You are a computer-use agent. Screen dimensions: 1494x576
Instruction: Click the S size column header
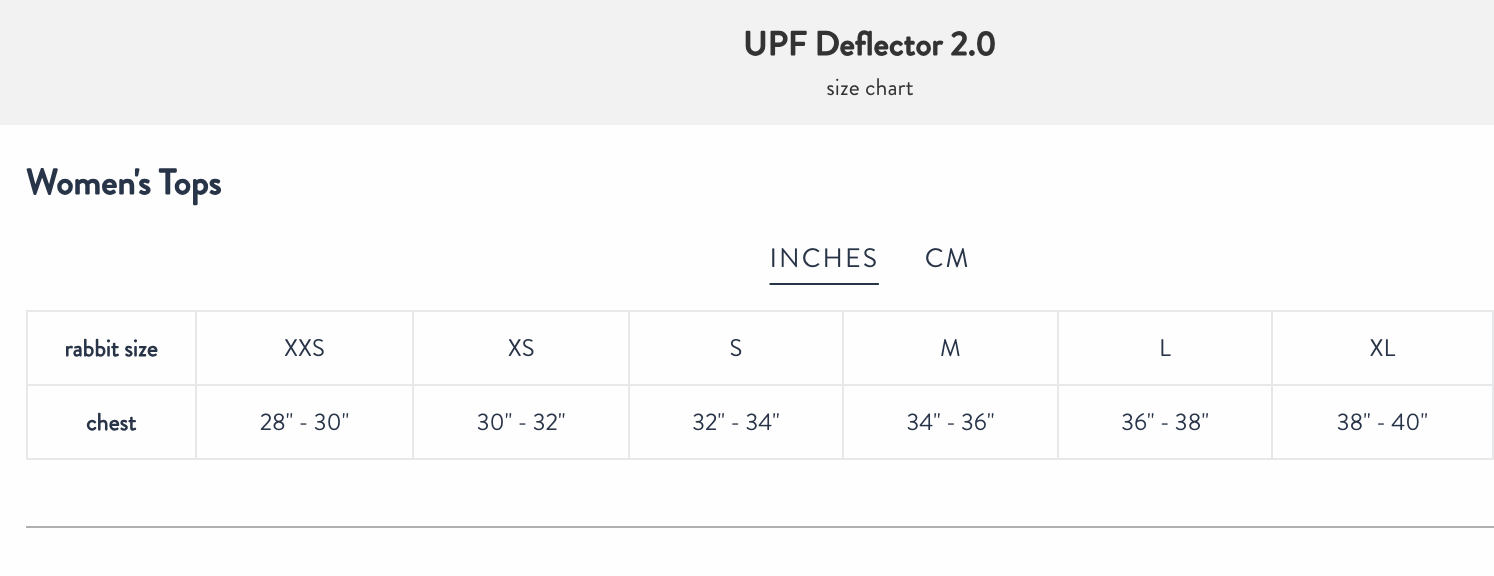(736, 348)
